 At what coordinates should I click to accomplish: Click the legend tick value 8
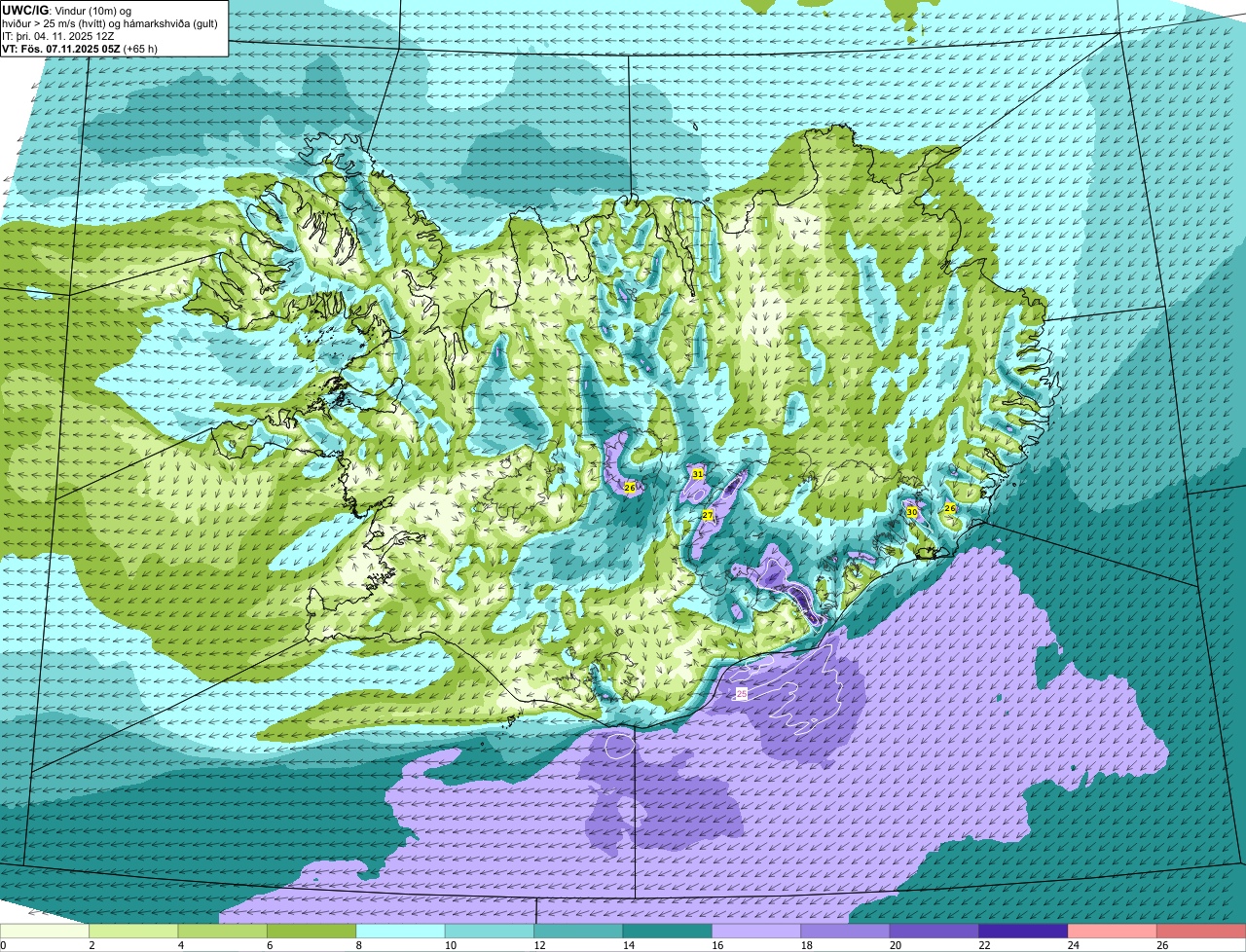[357, 945]
